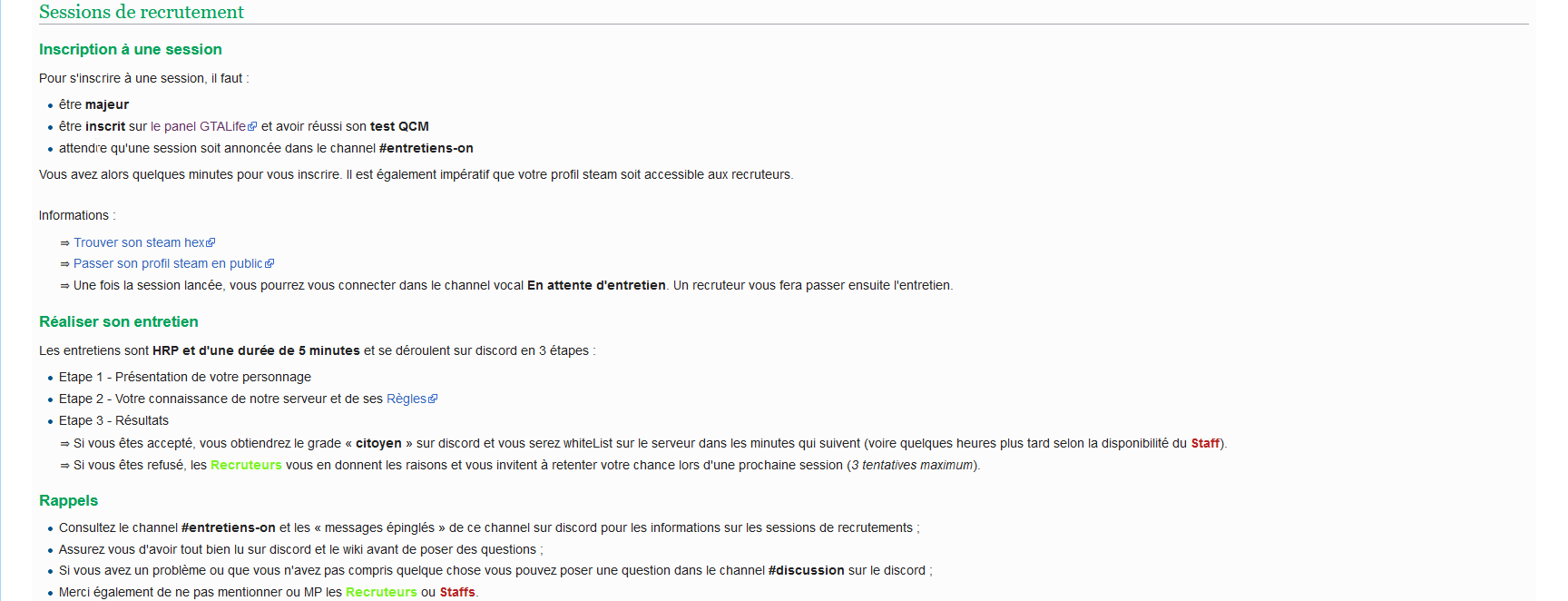Follow the 'Passer son profil steam en public' link
Image resolution: width=1568 pixels, height=601 pixels.
[168, 263]
